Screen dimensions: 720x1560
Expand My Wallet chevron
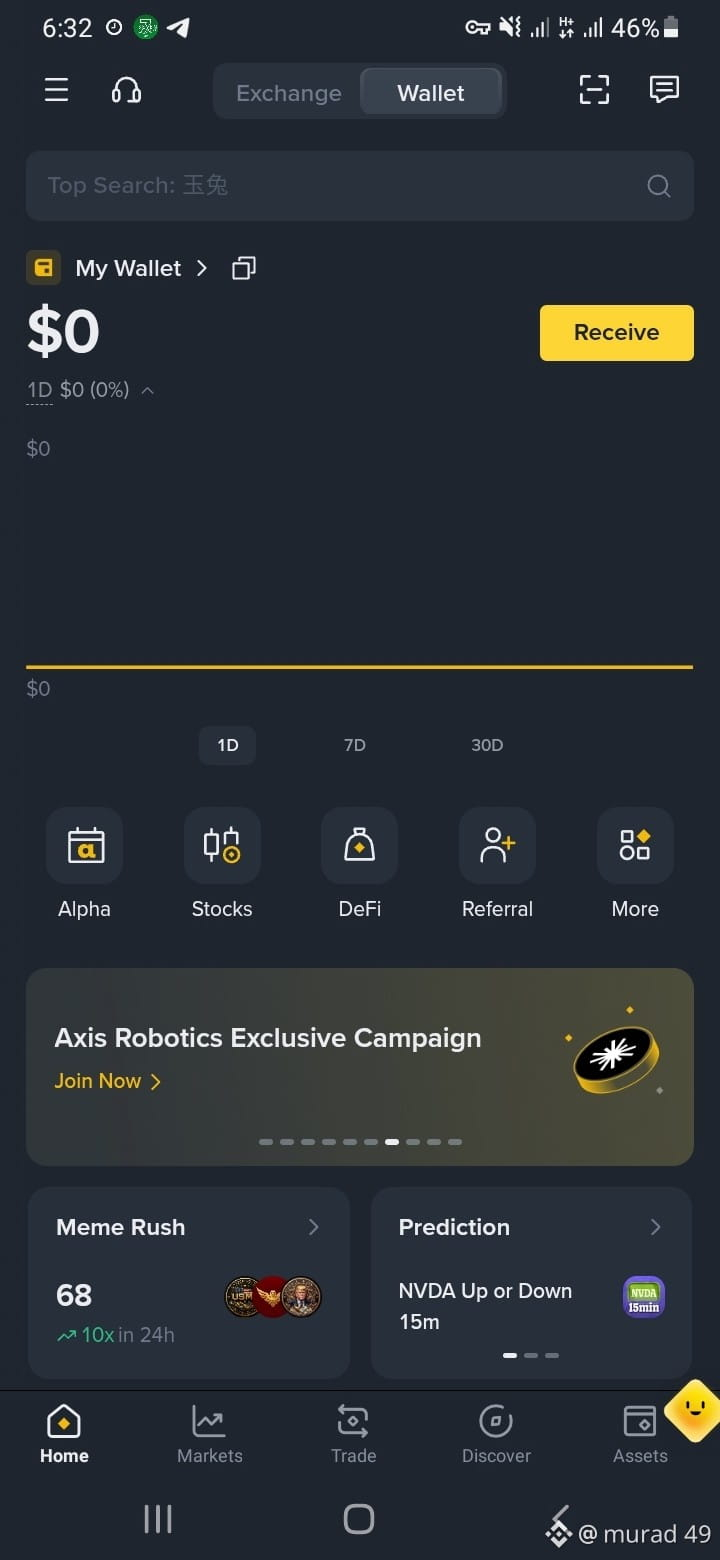(202, 268)
